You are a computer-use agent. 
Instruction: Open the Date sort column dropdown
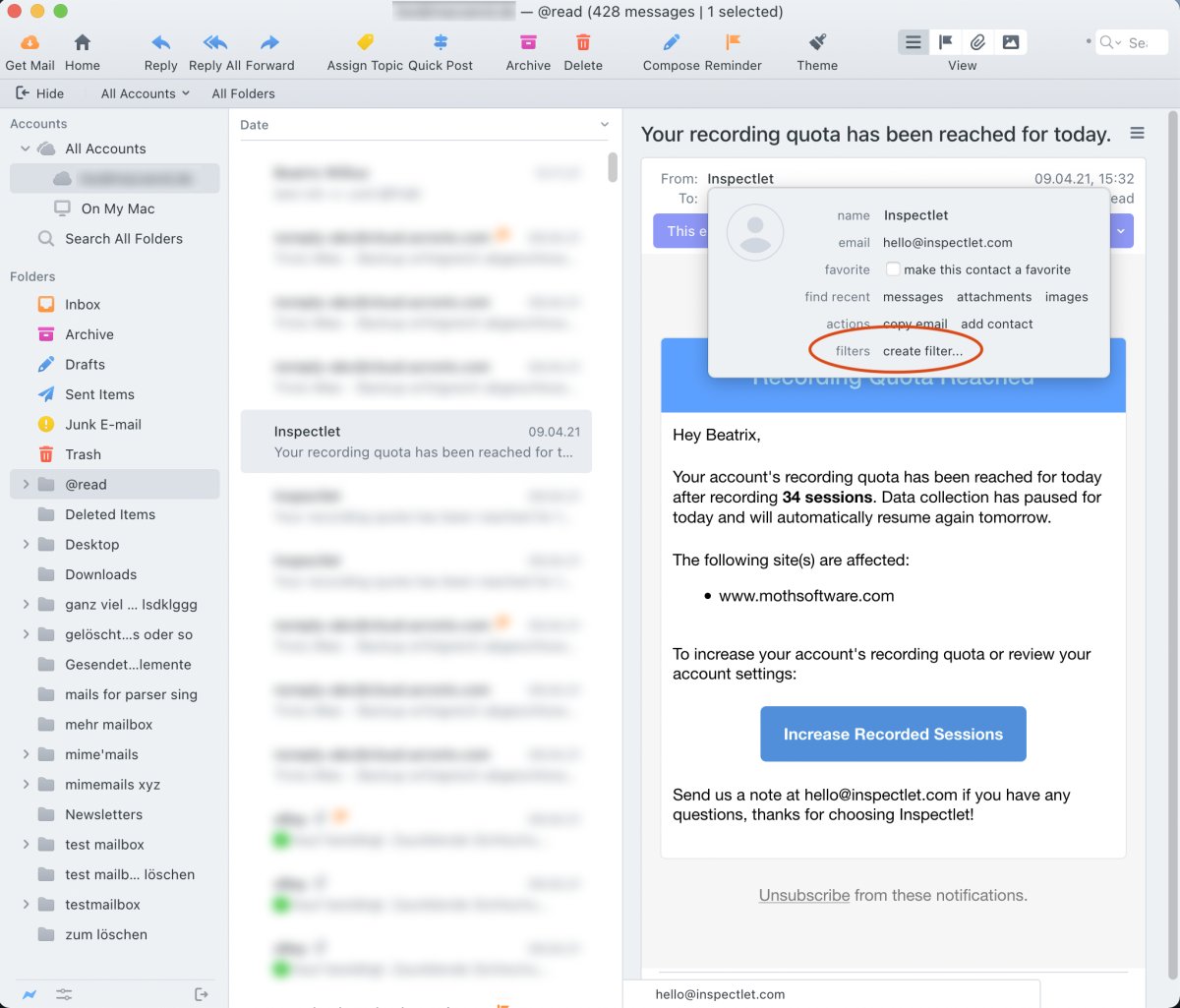click(x=604, y=125)
